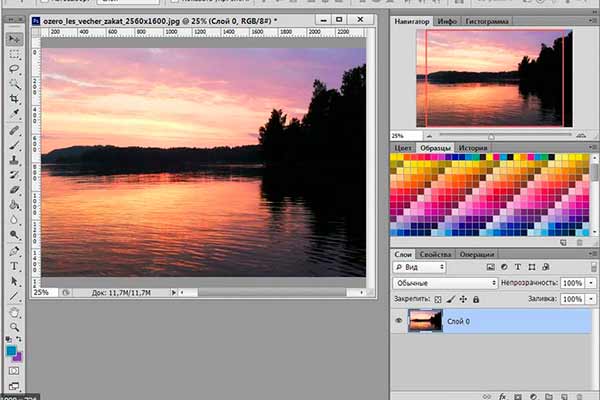Open the Вид layer filter dropdown
This screenshot has width=600, height=400.
pyautogui.click(x=438, y=268)
